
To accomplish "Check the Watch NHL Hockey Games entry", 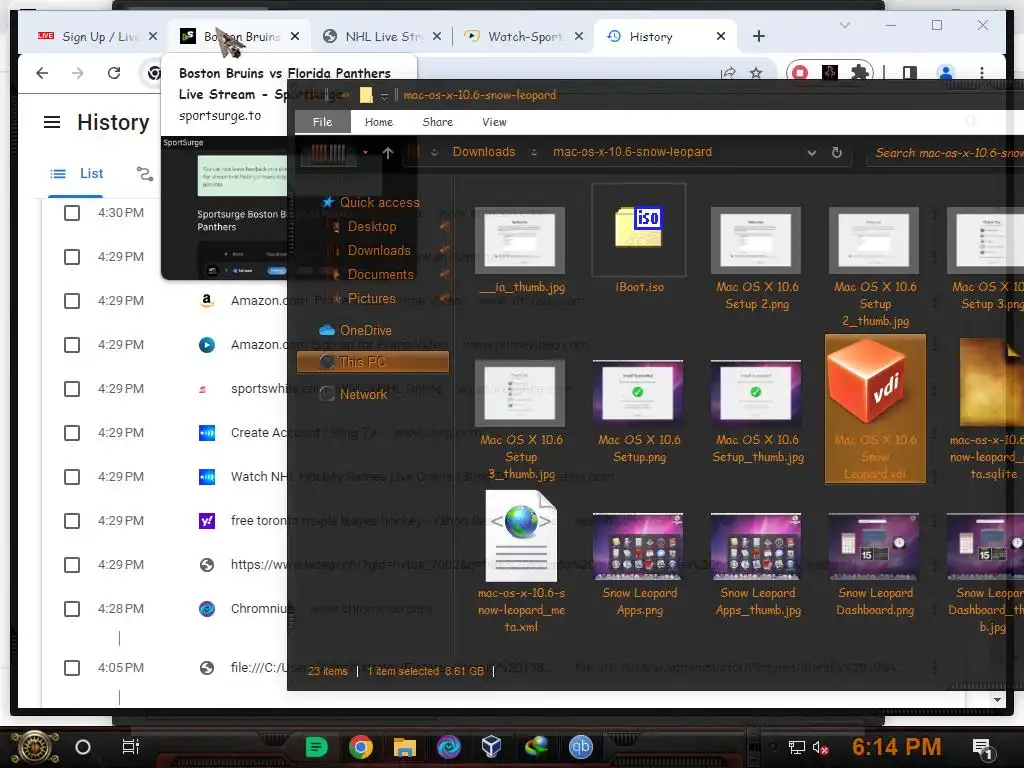I will [x=72, y=477].
